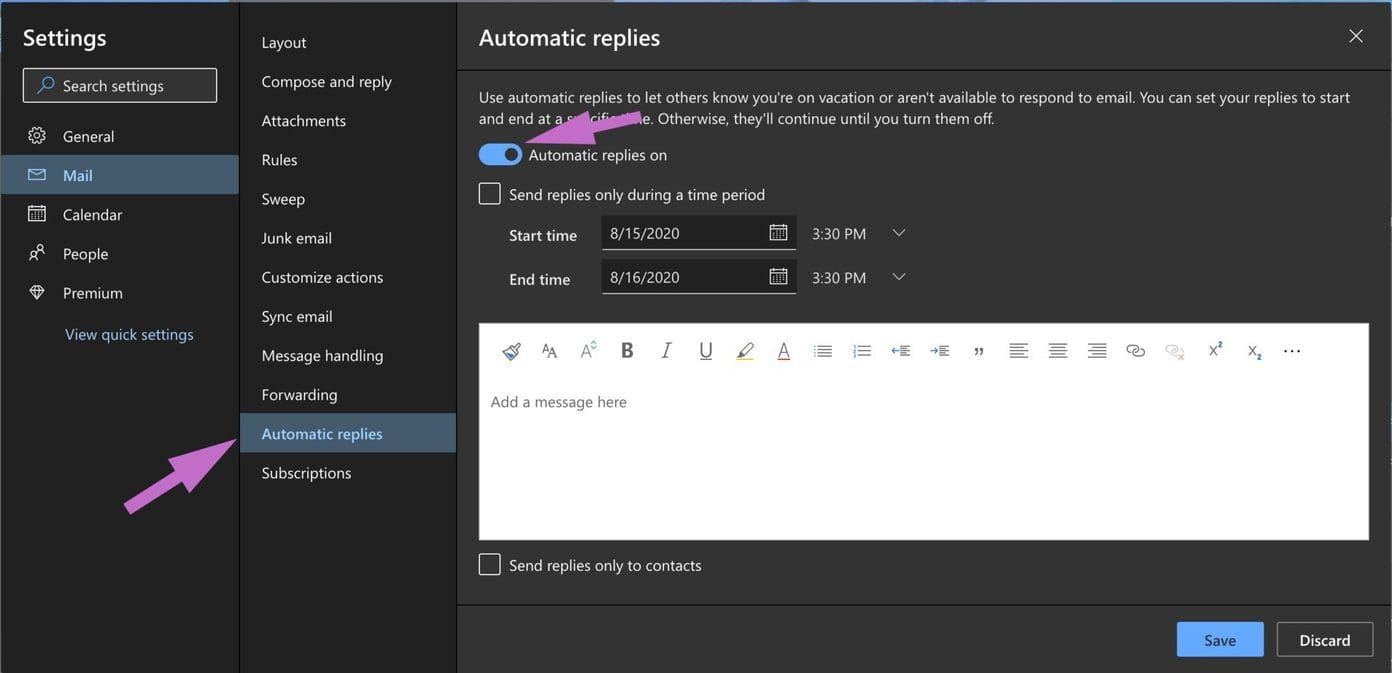Open Attachments settings
Screen dimensions: 1392x673
348,120
